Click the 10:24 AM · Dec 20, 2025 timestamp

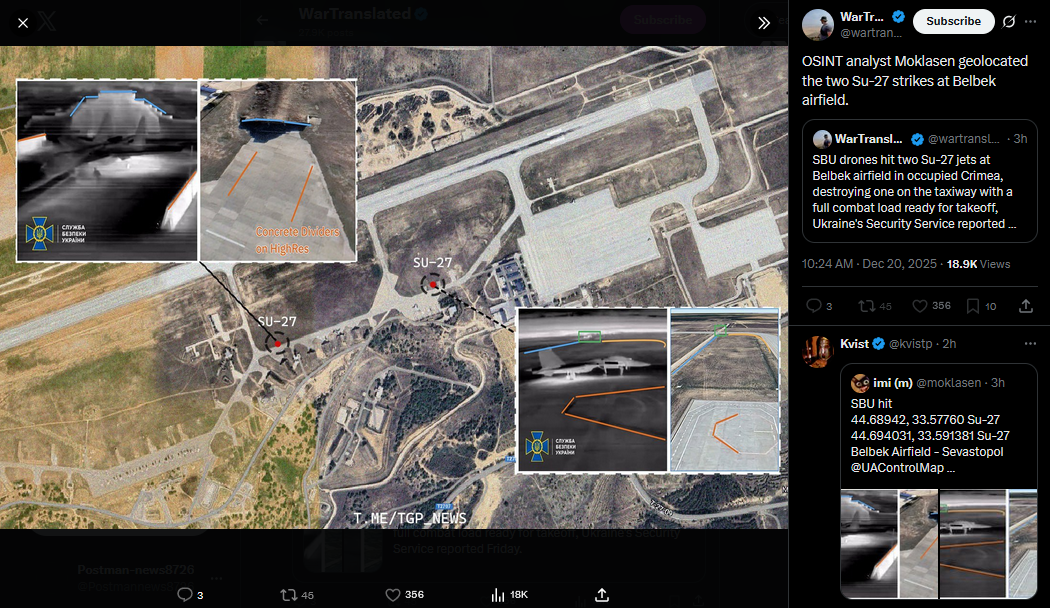pyautogui.click(x=869, y=264)
